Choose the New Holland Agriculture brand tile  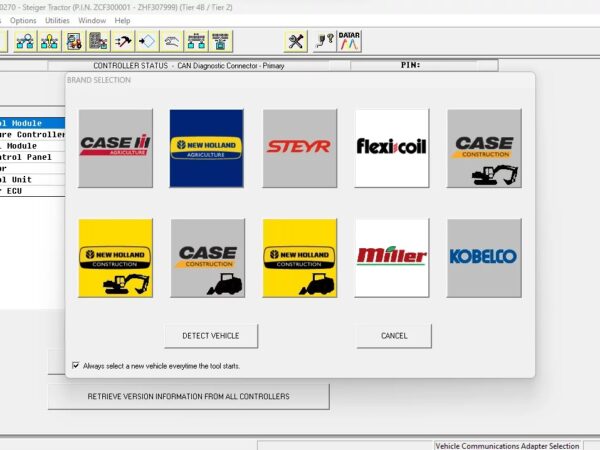(207, 148)
